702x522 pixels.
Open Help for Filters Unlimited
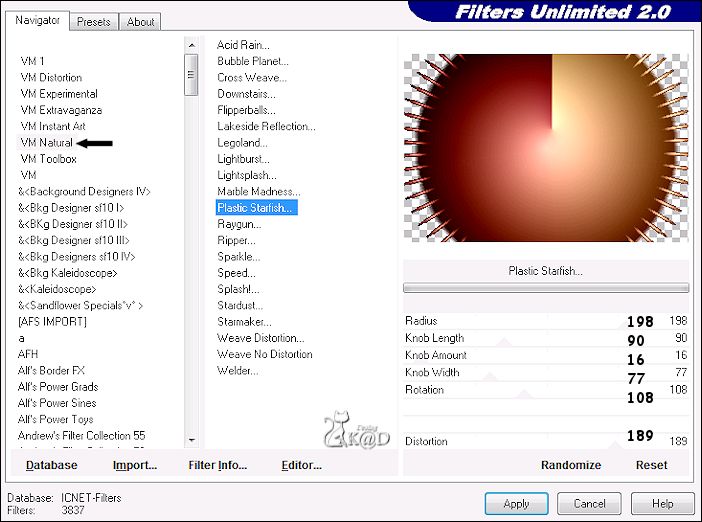pyautogui.click(x=662, y=504)
